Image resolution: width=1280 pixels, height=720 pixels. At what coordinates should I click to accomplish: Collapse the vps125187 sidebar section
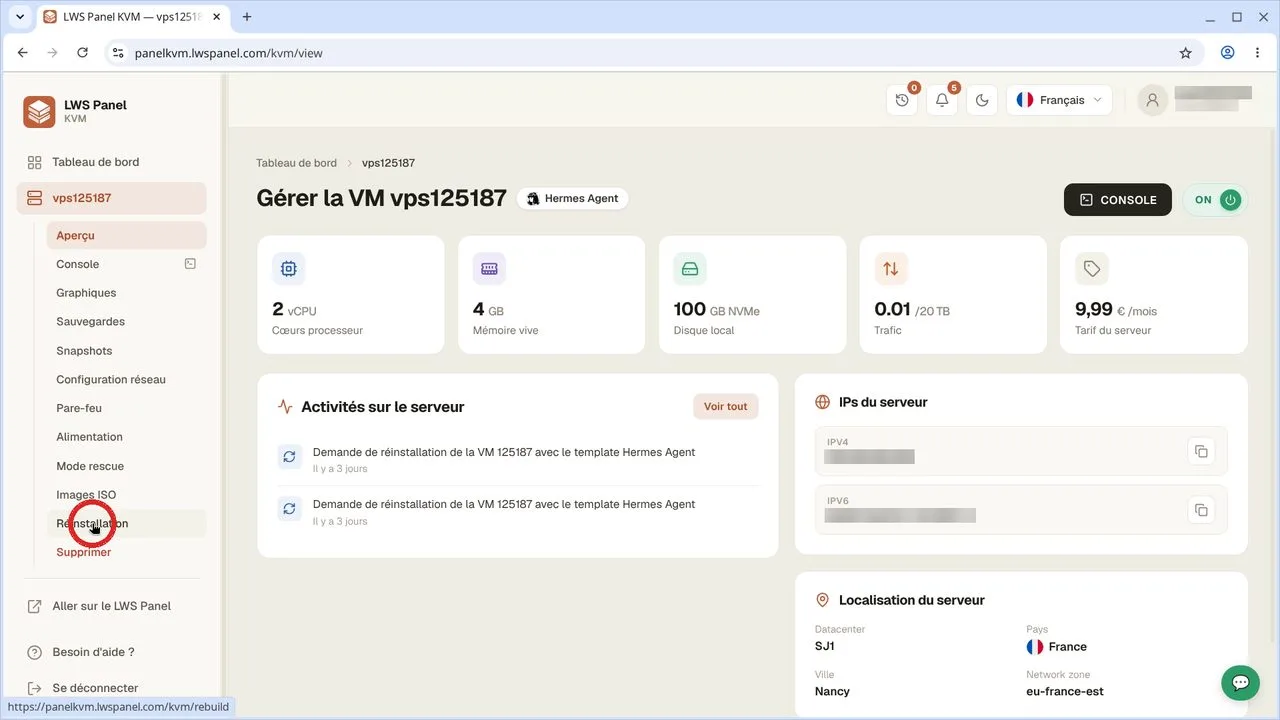[x=112, y=198]
